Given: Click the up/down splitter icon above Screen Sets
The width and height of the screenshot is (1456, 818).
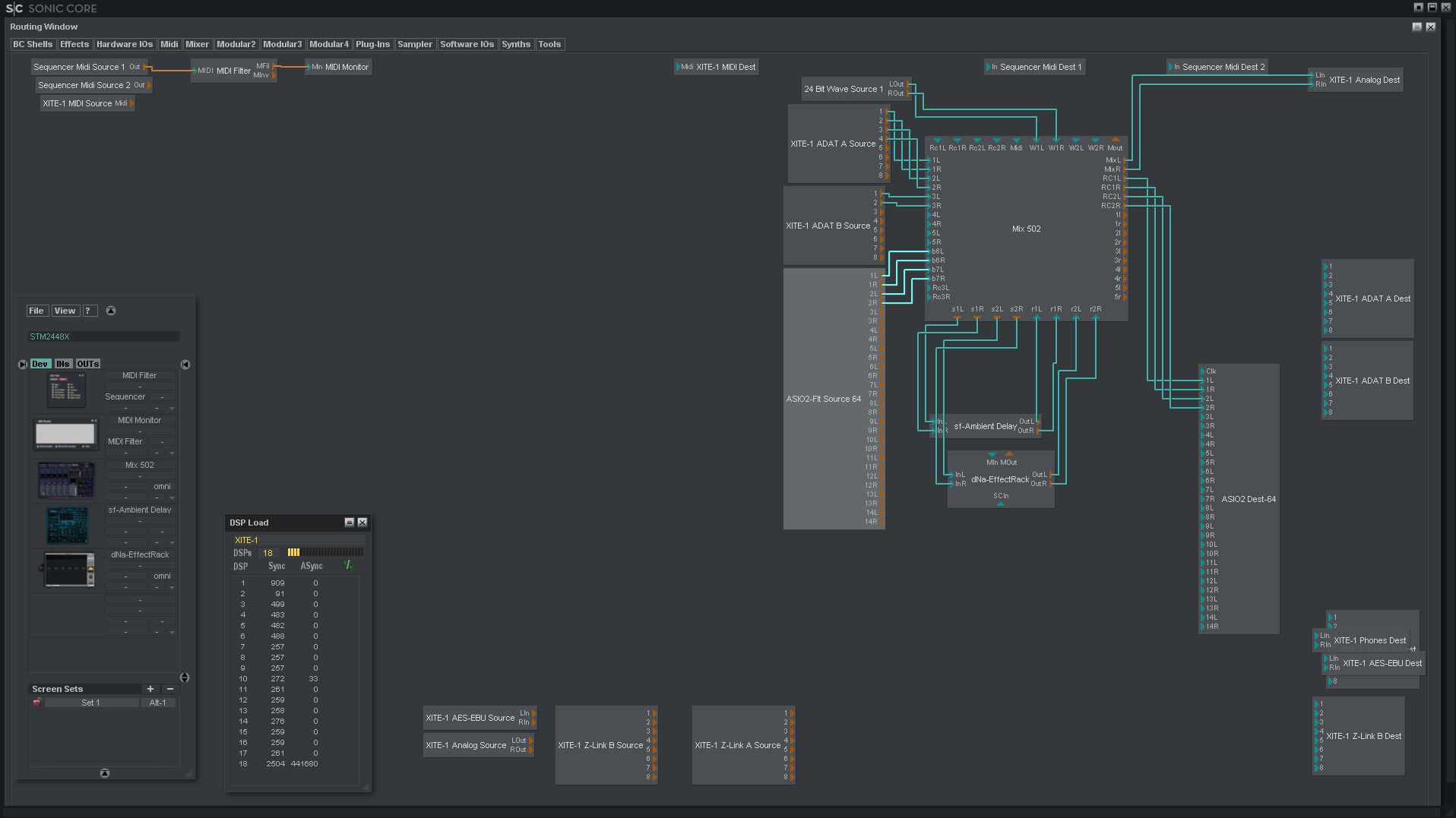Looking at the screenshot, I should [x=185, y=677].
